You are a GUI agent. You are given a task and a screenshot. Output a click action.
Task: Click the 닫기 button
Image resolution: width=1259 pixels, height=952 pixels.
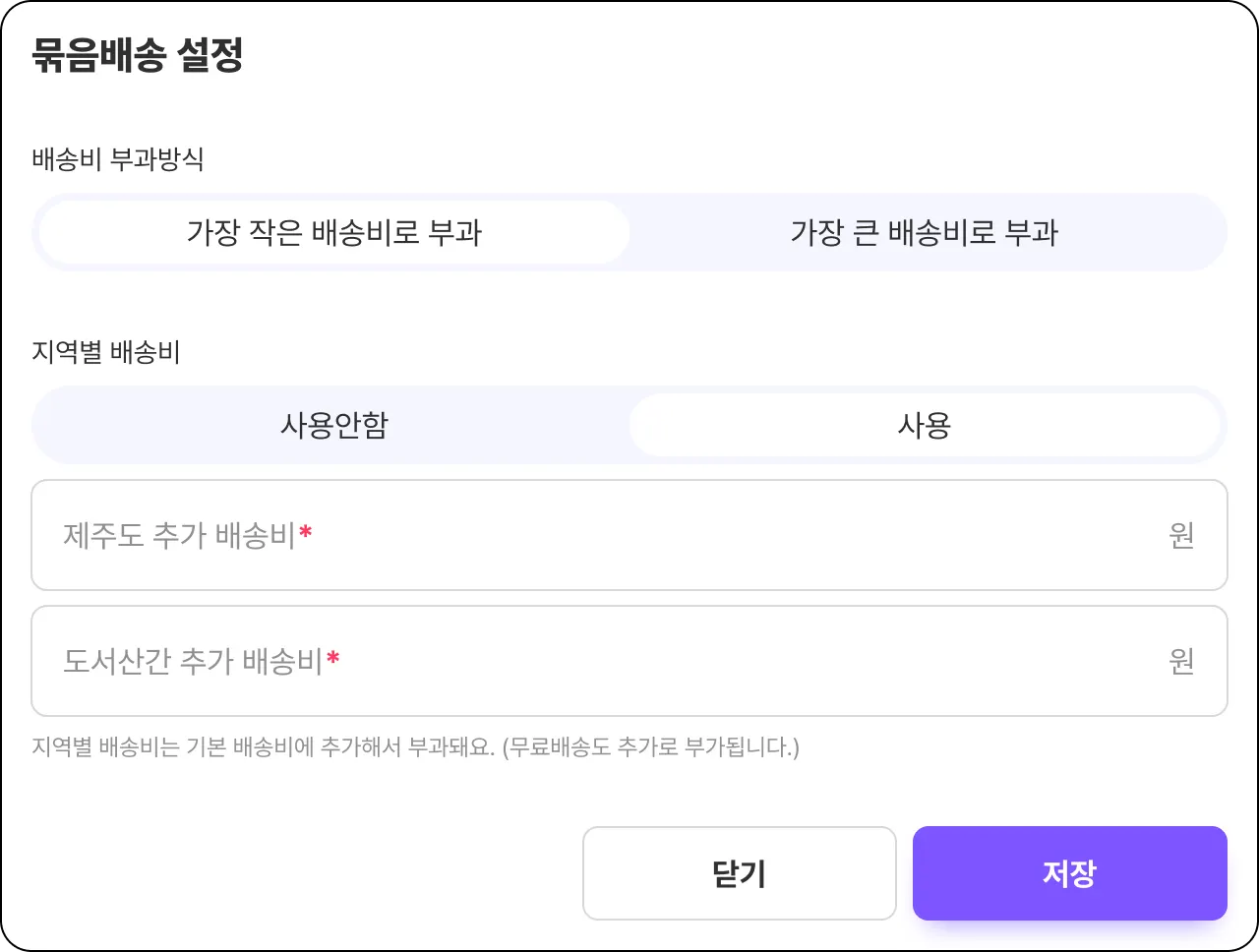point(739,873)
